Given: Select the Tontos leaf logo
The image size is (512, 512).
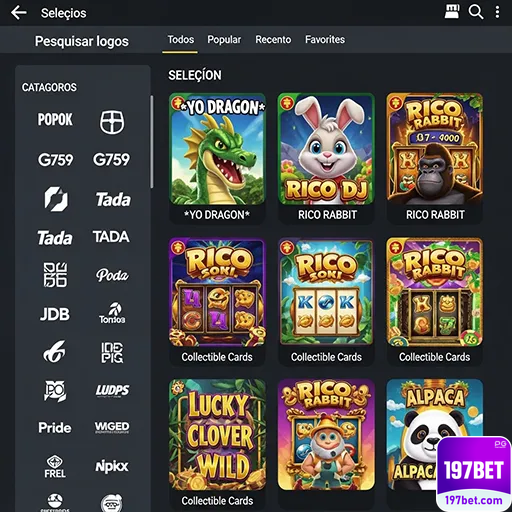Looking at the screenshot, I should pyautogui.click(x=112, y=313).
